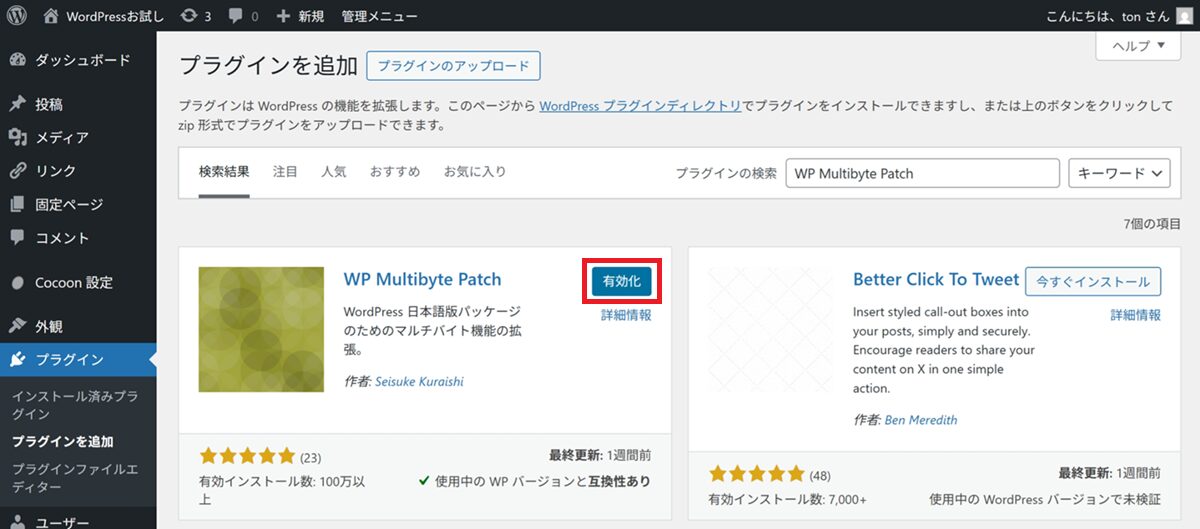Switch to the 人気 tab
The height and width of the screenshot is (529, 1200).
(333, 172)
